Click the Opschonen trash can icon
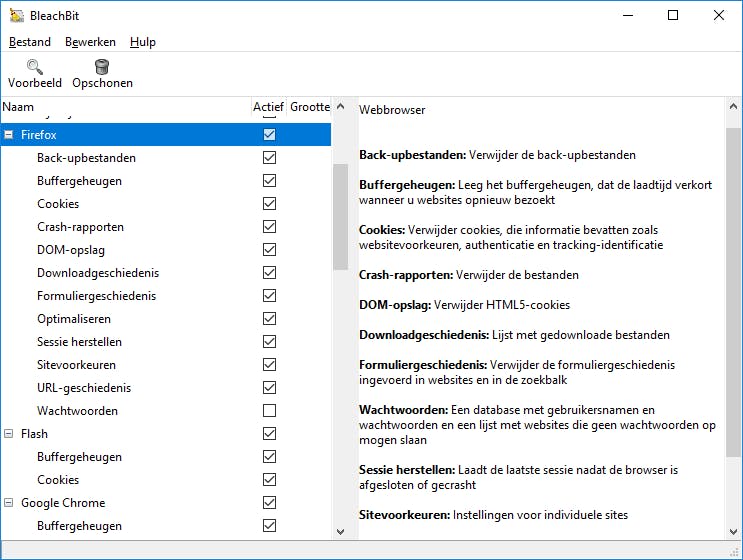The height and width of the screenshot is (560, 743). pos(102,66)
